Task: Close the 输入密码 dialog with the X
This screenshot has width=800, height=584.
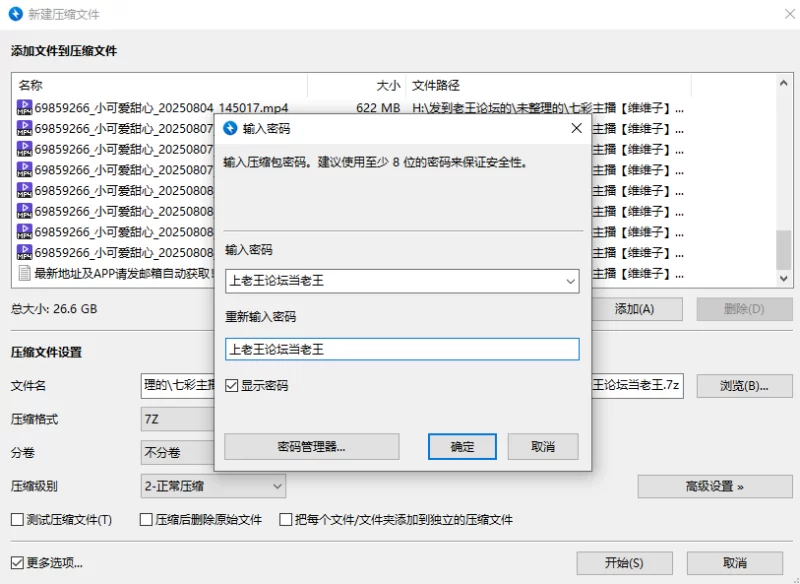Action: pos(577,128)
